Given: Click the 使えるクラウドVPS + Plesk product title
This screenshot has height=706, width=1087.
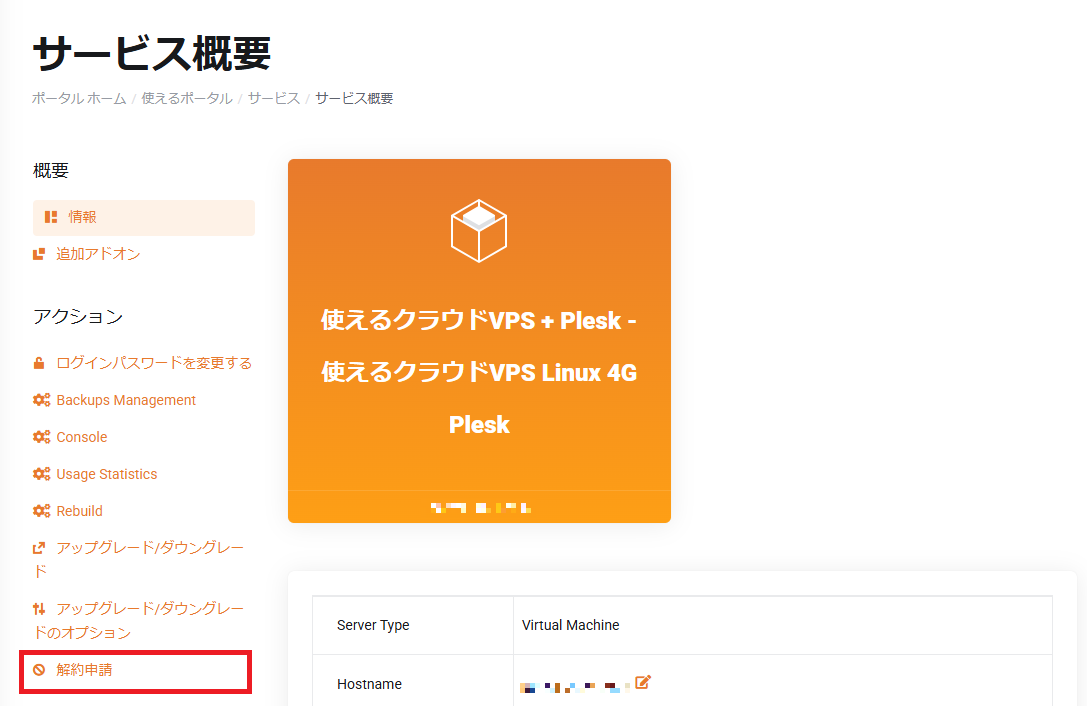Looking at the screenshot, I should (x=479, y=372).
